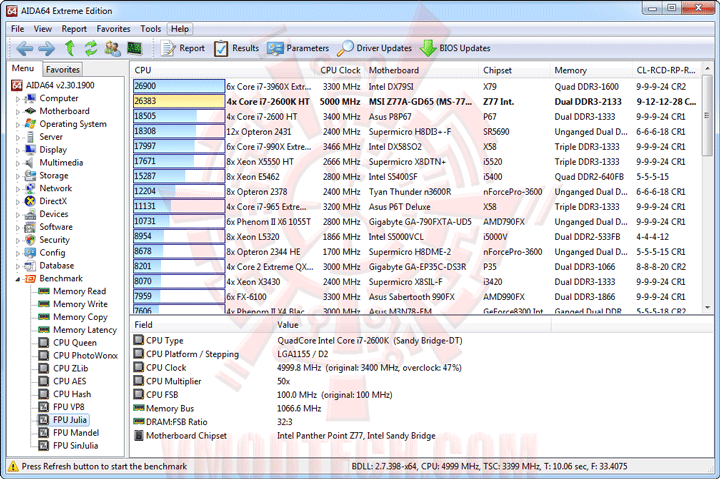Open the Memory Read benchmark

[x=72, y=291]
